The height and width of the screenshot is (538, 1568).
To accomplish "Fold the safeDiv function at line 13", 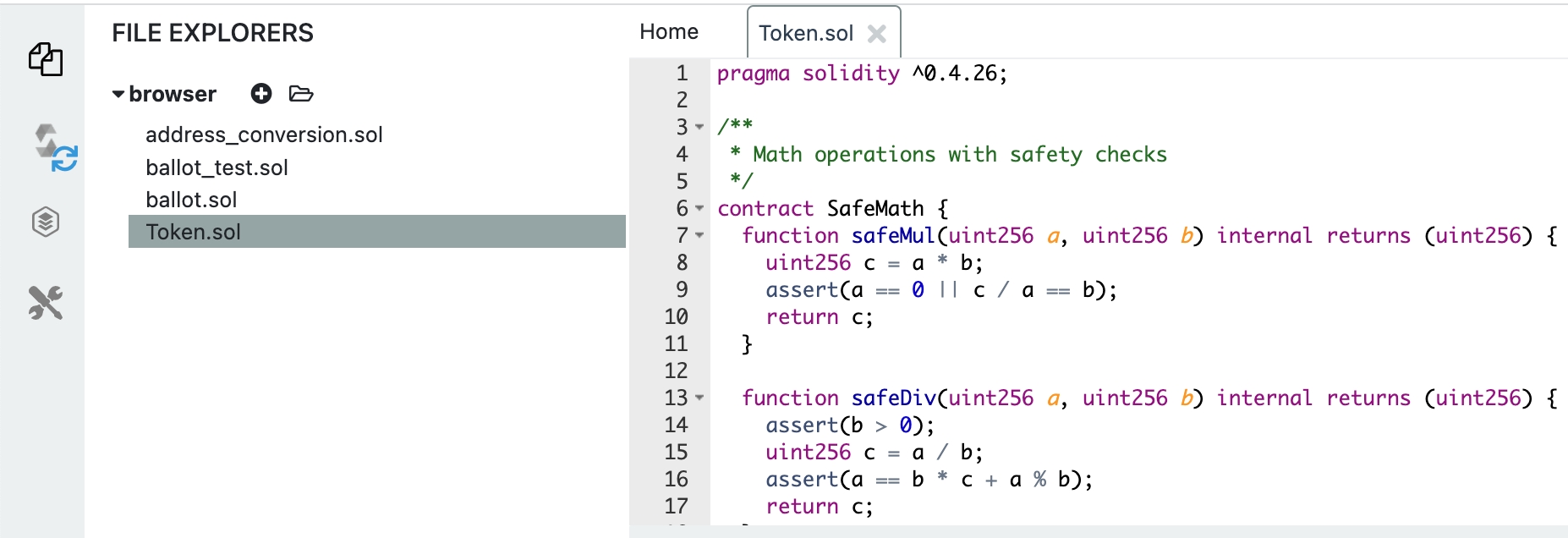I will (699, 398).
